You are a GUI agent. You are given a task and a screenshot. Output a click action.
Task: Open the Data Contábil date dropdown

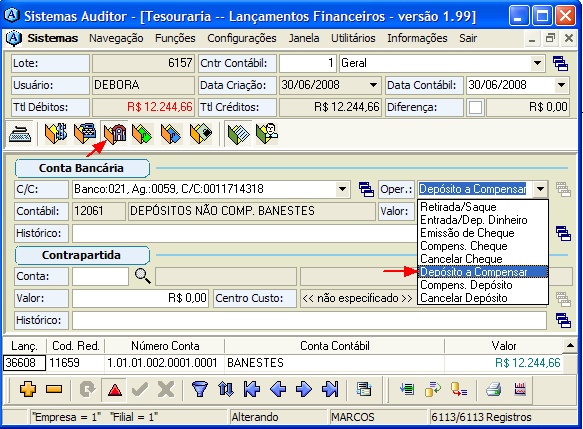point(561,85)
